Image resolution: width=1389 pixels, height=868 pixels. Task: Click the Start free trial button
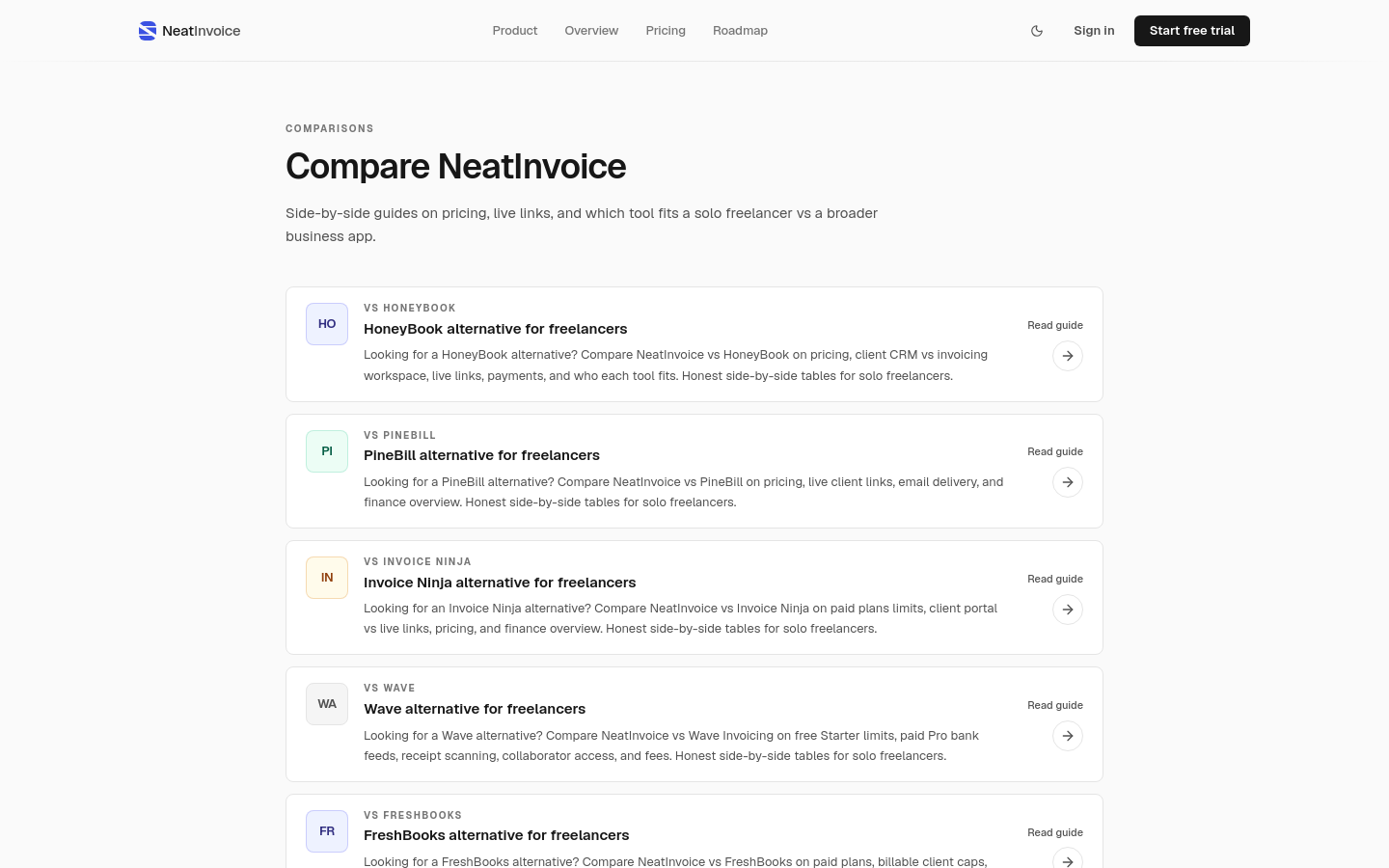[x=1192, y=31]
